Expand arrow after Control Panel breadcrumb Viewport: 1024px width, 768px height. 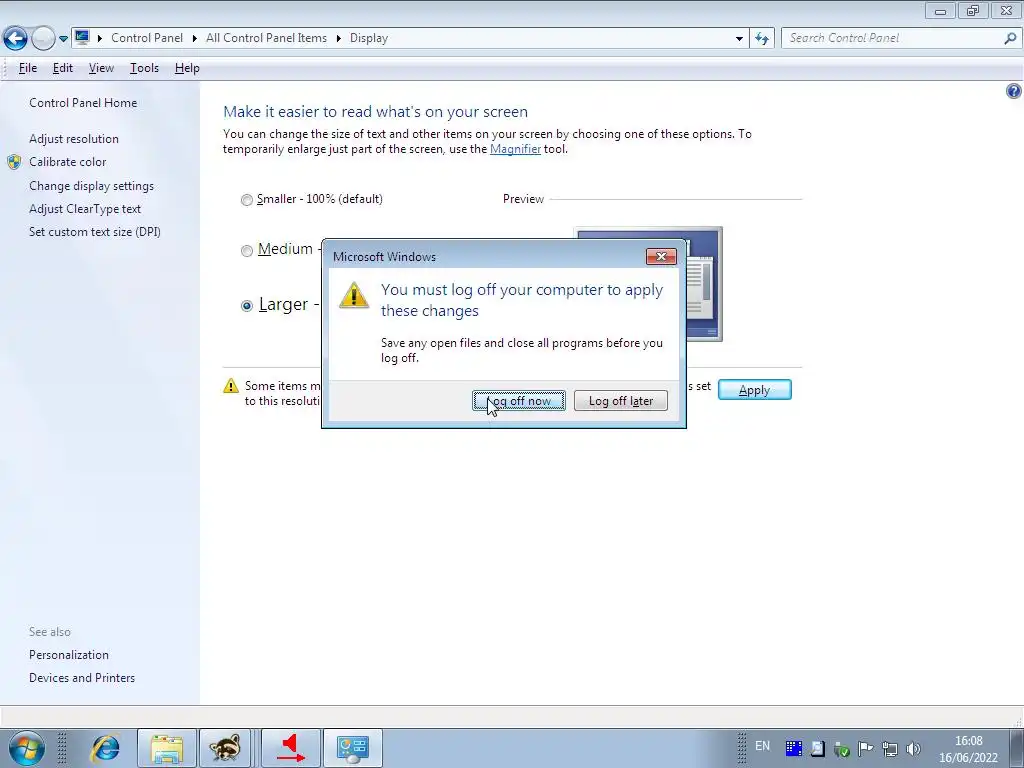pyautogui.click(x=195, y=38)
